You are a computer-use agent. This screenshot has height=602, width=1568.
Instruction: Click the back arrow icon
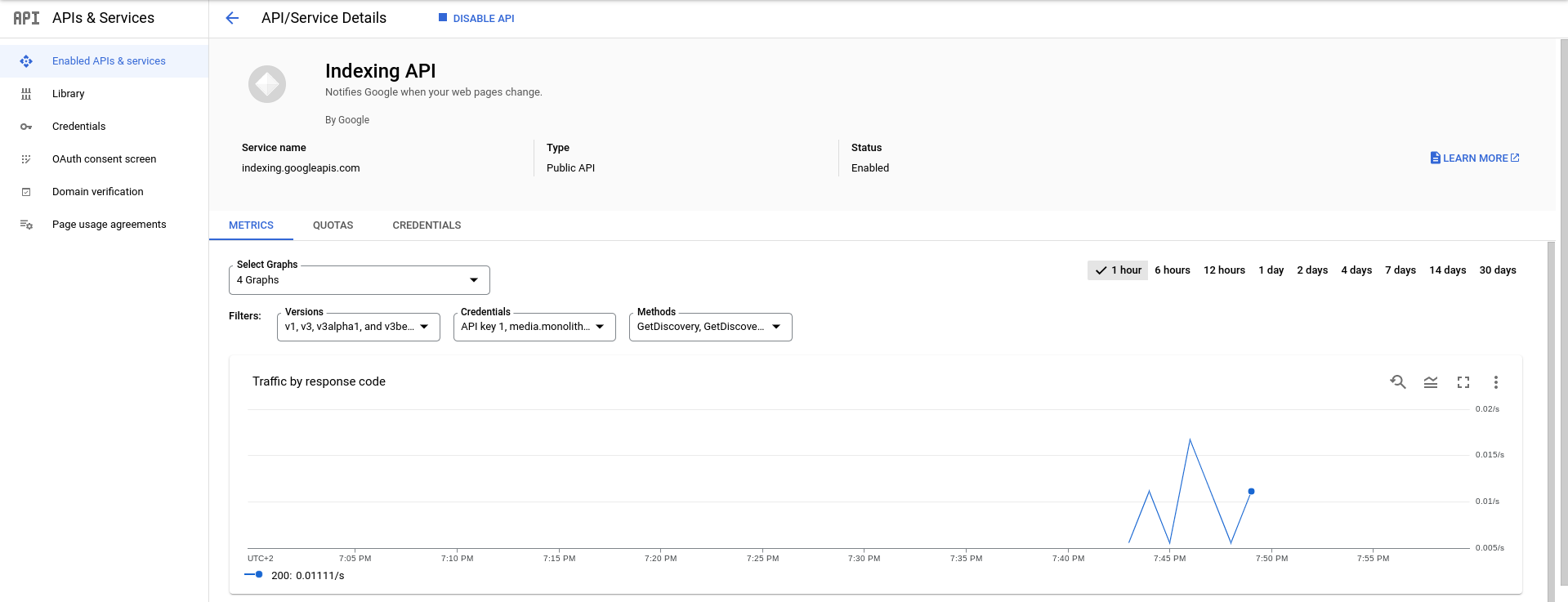232,18
